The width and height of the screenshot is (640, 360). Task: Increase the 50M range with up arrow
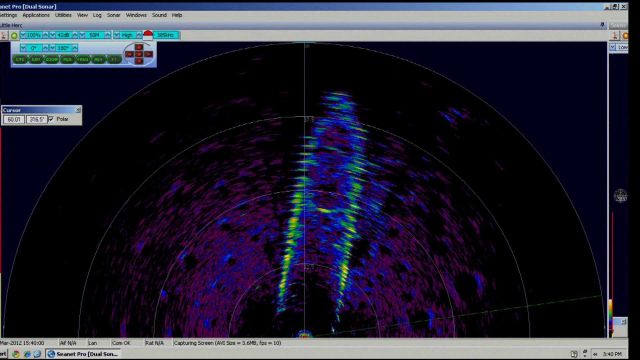click(107, 35)
